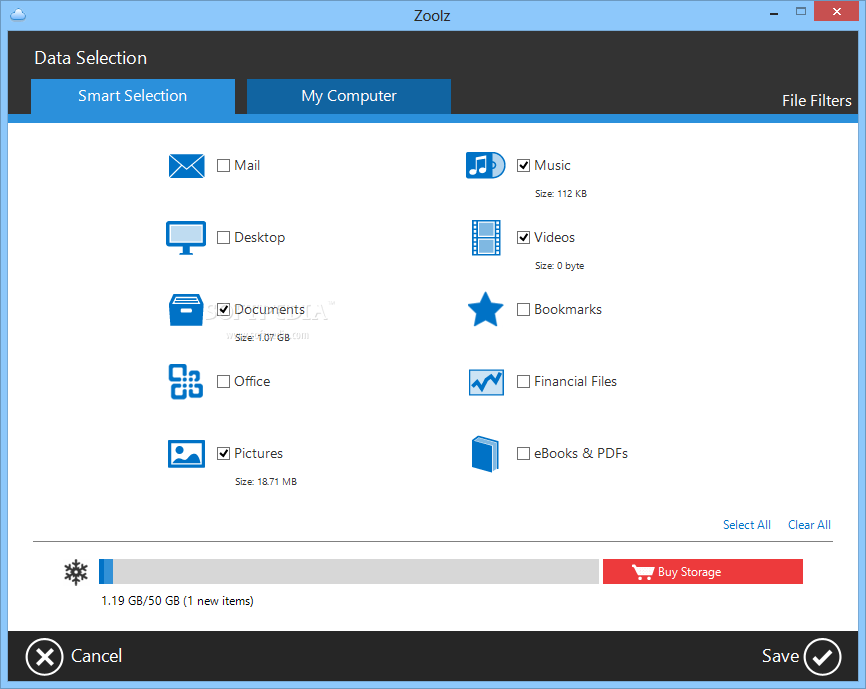Click the Select All link
This screenshot has height=689, width=866.
coord(747,525)
